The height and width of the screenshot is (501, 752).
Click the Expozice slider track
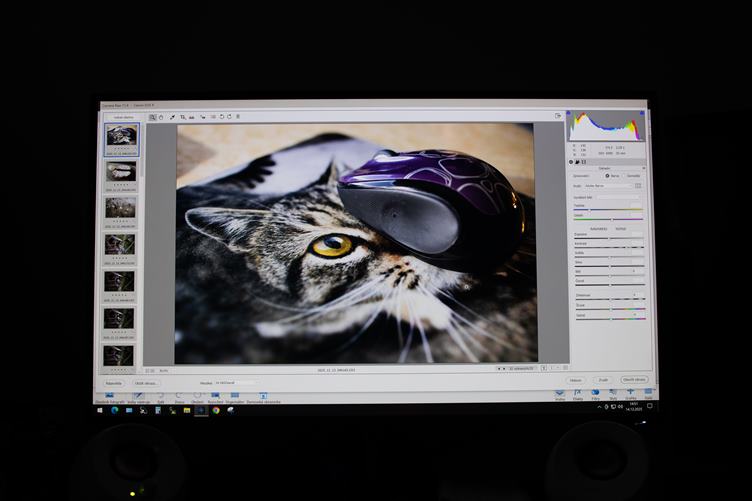point(608,237)
